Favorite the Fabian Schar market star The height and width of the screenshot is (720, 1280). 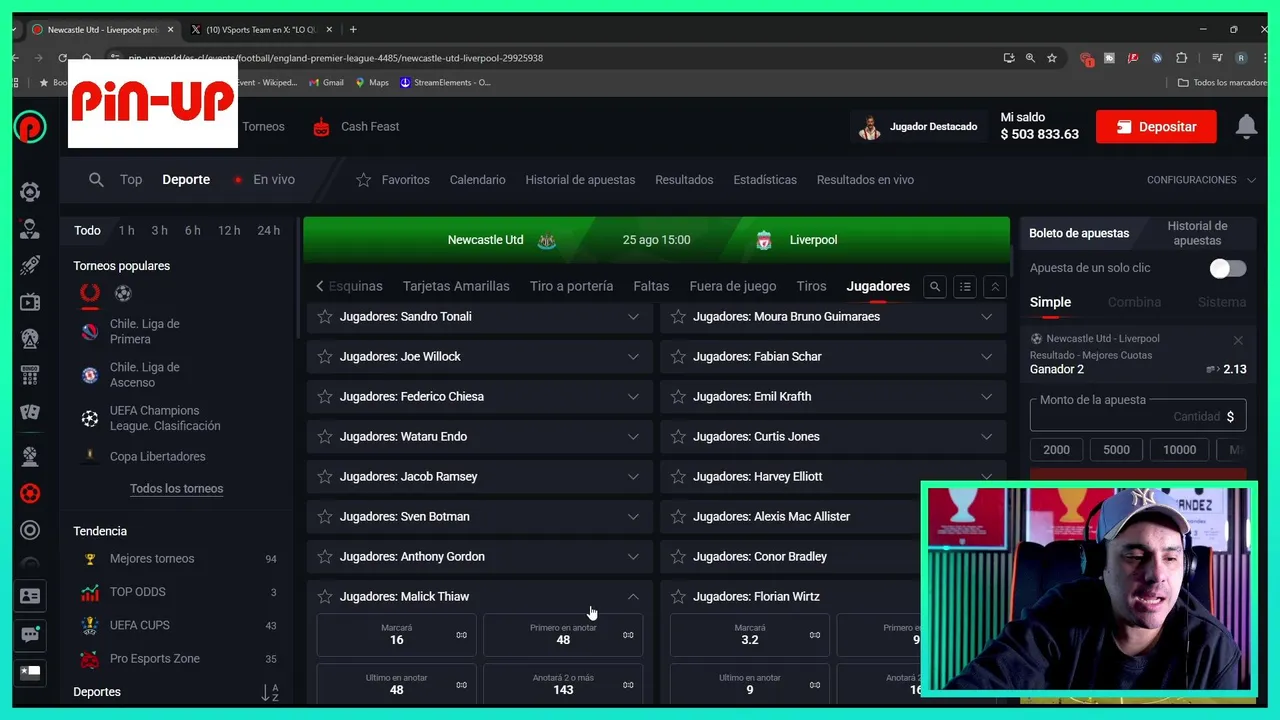click(x=678, y=357)
